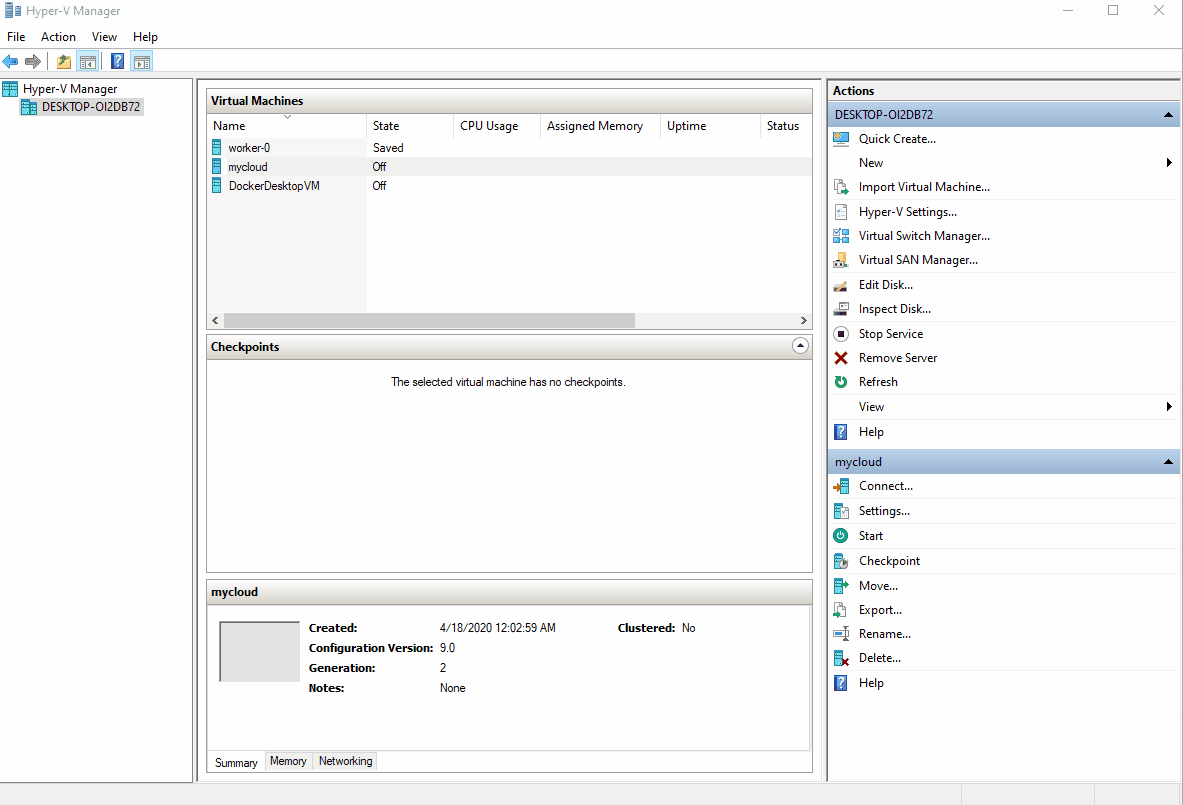Screen dimensions: 1183x805
Task: Click the created date 4/18/2020 12:02:59 AM
Action: (497, 628)
